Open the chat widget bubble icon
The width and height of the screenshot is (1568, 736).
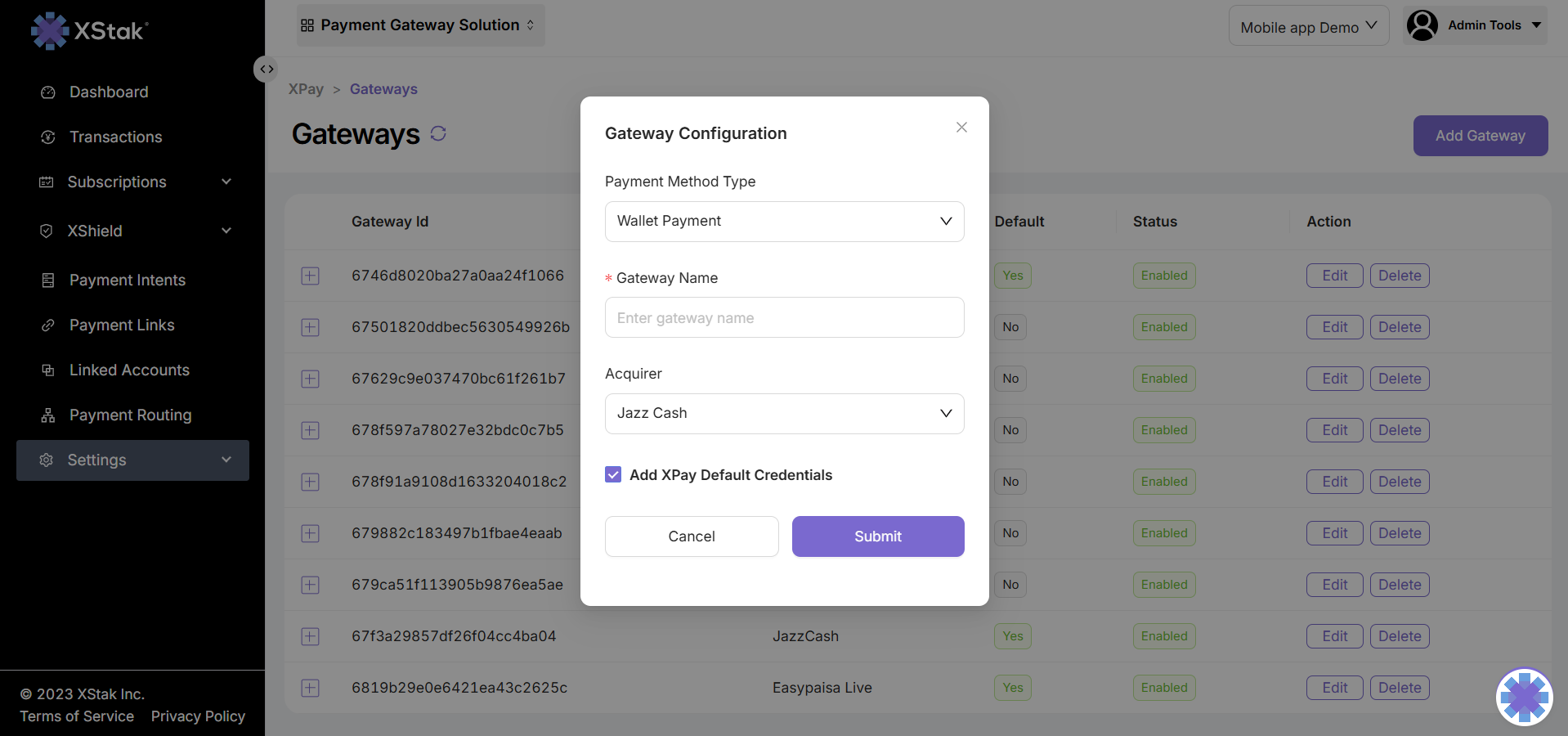(x=1524, y=697)
